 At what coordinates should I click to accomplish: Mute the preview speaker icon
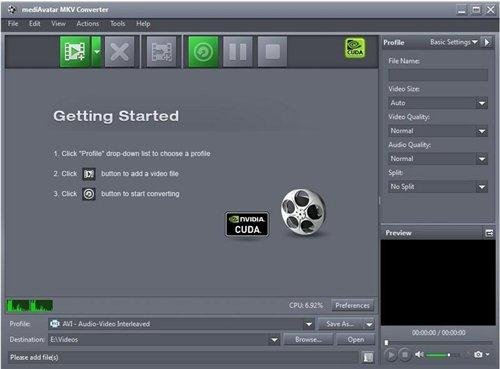pos(419,355)
